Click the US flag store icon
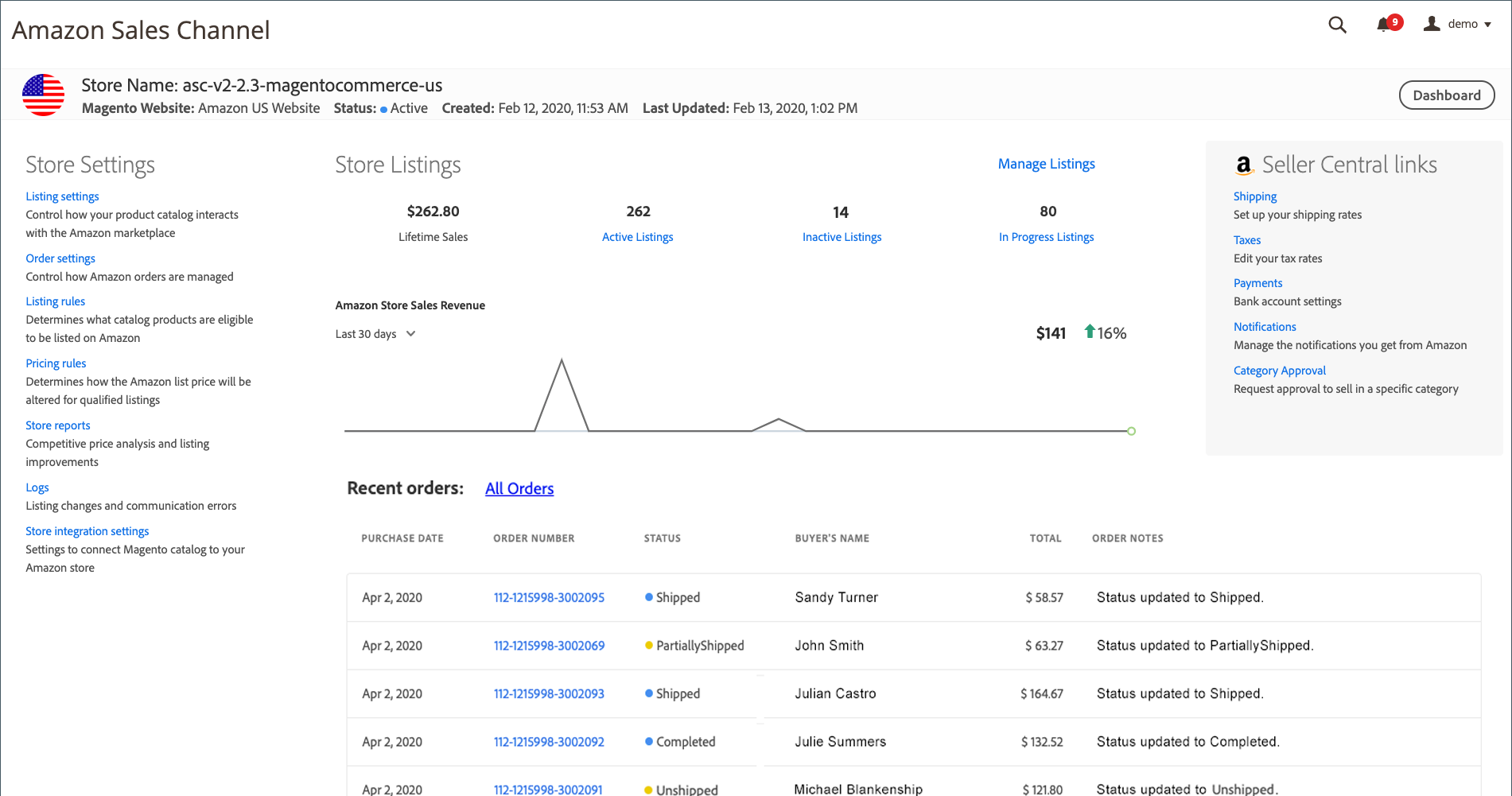This screenshot has width=1512, height=796. tap(44, 94)
